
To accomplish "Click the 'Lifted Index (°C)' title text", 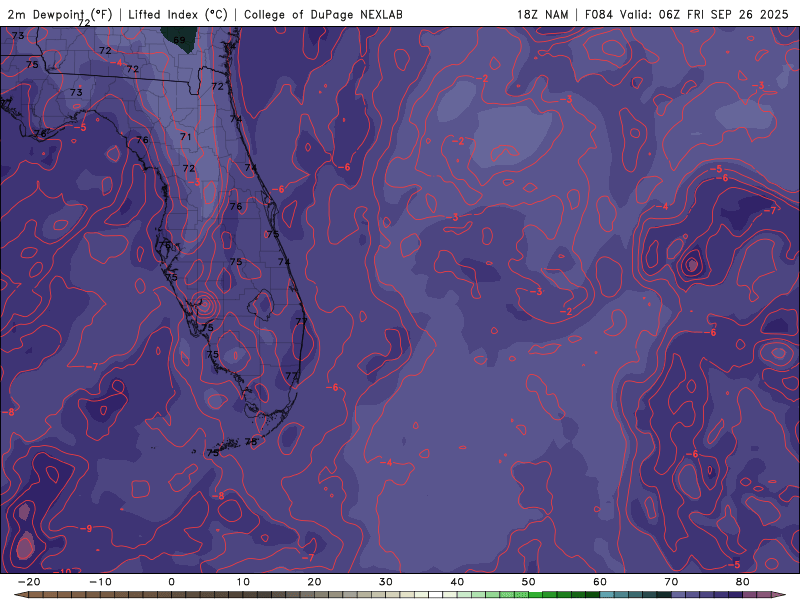I will pyautogui.click(x=178, y=14).
